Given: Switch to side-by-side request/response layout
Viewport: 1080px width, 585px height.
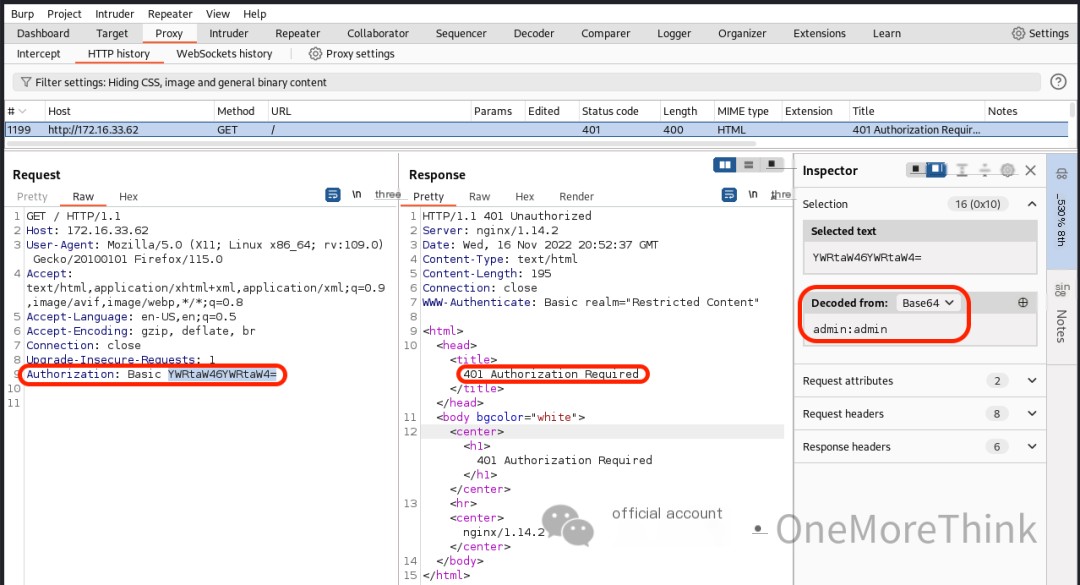Looking at the screenshot, I should (x=725, y=165).
